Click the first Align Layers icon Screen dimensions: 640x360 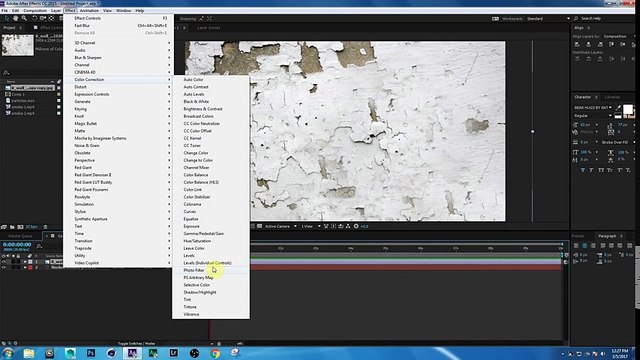coord(577,44)
